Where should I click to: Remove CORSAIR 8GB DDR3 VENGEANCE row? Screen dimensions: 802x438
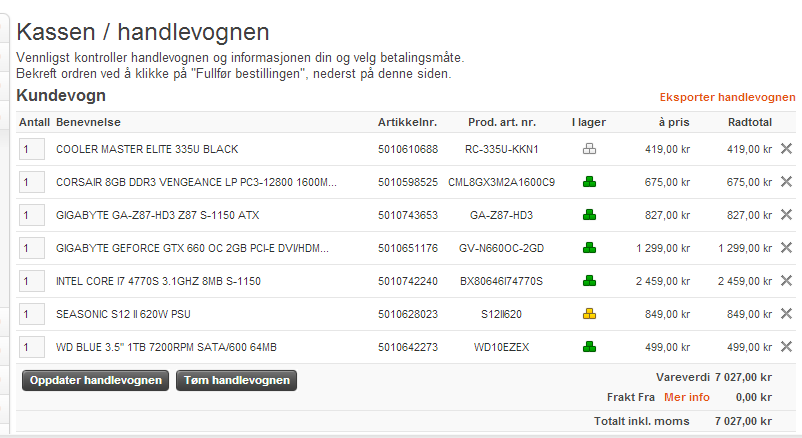786,182
